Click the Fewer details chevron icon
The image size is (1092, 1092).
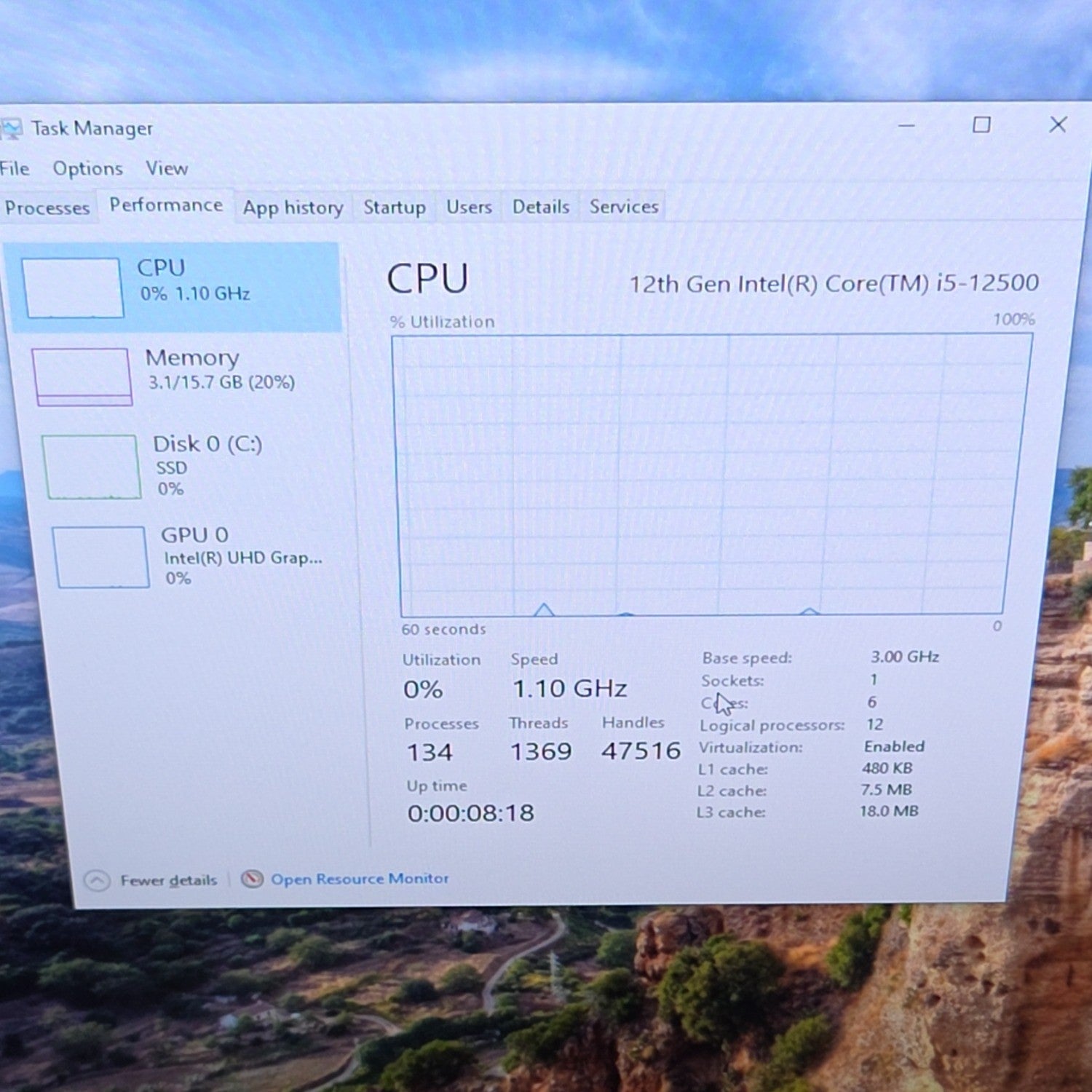click(97, 881)
